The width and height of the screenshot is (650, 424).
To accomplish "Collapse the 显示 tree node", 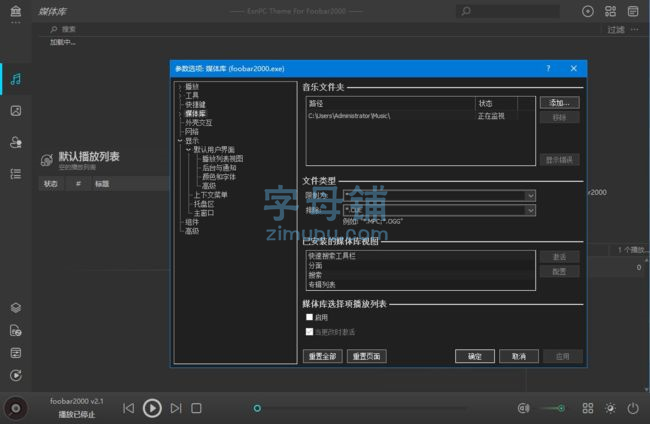I will 180,141.
